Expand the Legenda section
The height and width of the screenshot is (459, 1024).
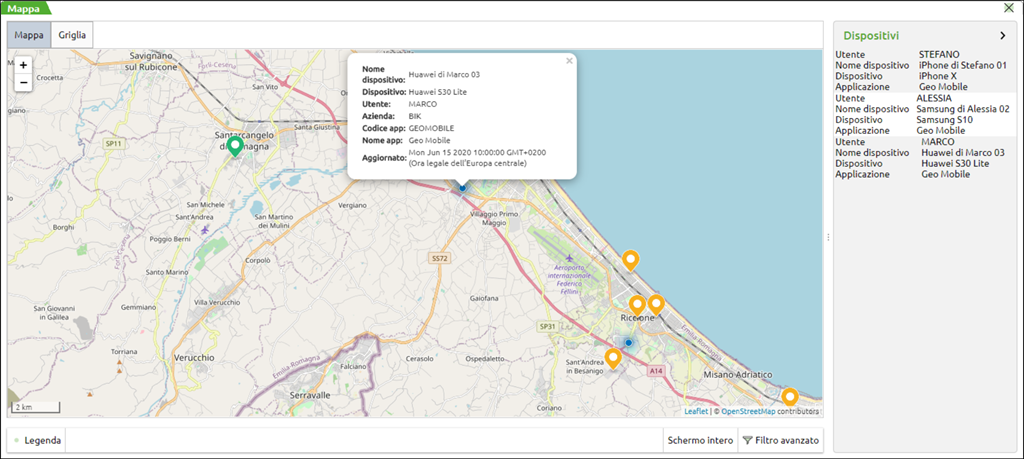pyautogui.click(x=36, y=440)
